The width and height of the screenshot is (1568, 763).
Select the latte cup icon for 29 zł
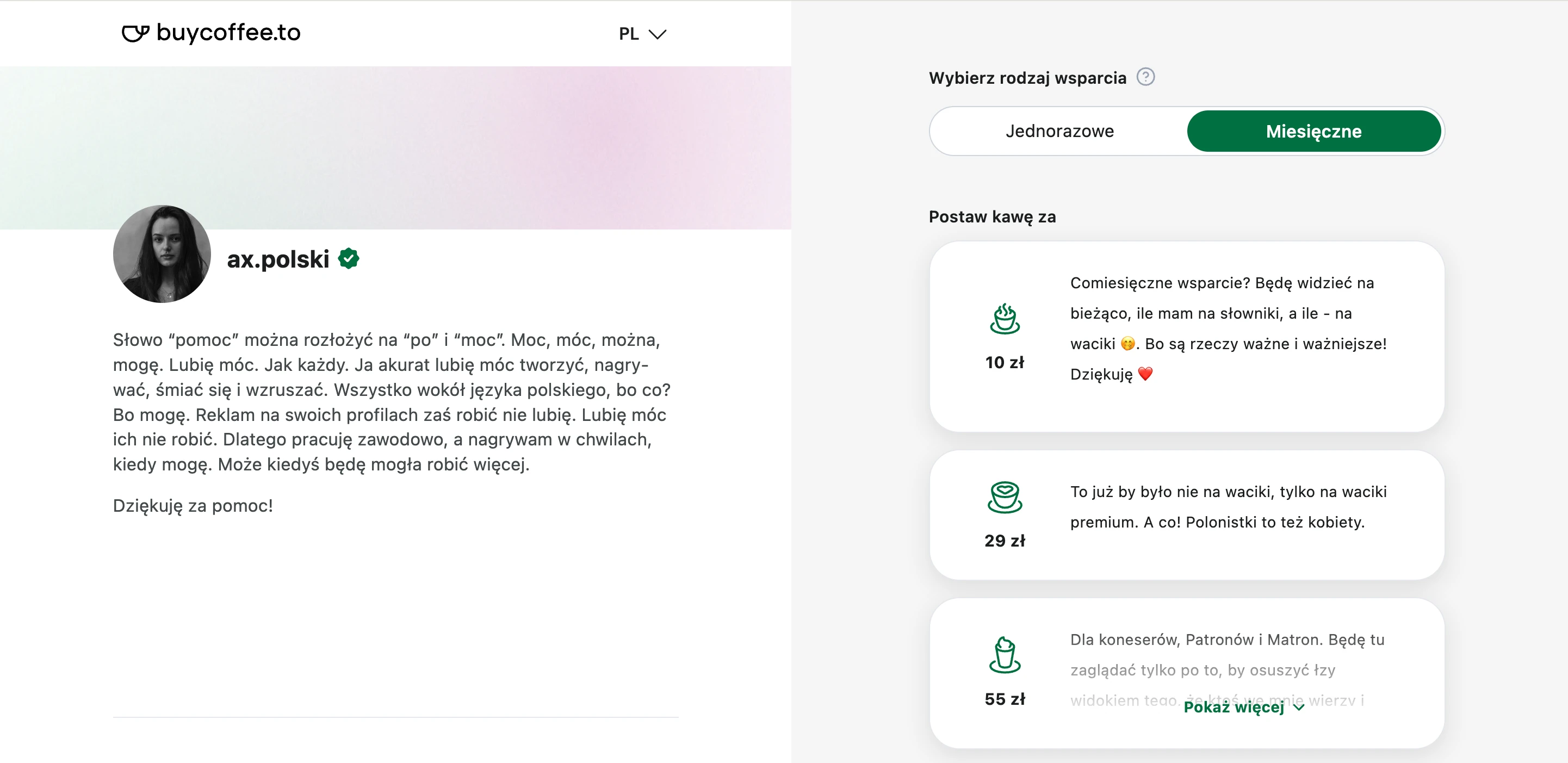1005,497
